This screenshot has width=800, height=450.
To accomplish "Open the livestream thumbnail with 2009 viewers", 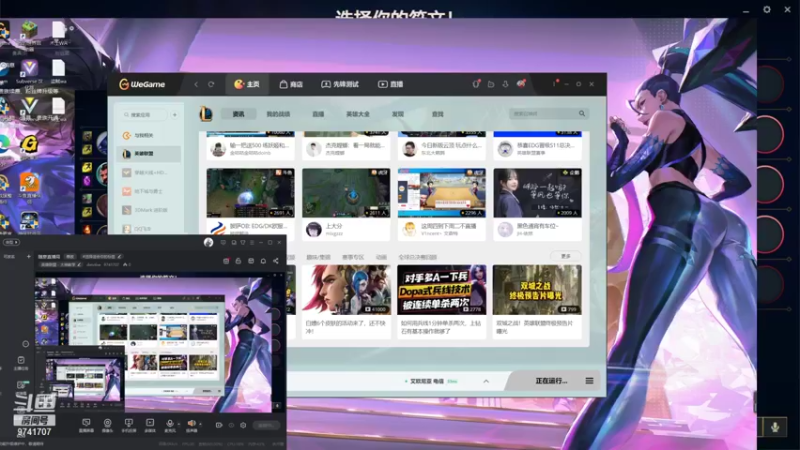I will [537, 193].
